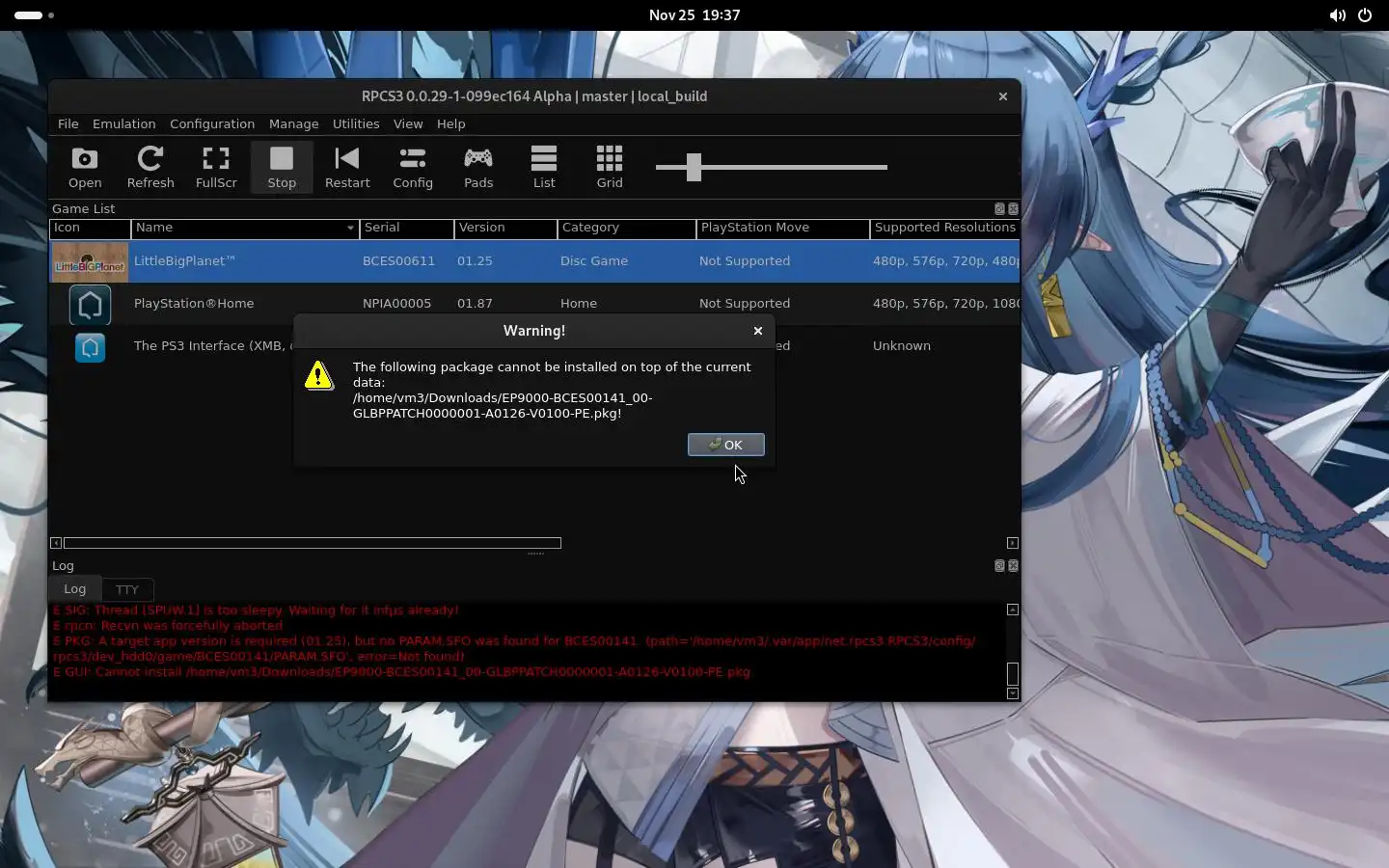This screenshot has width=1389, height=868.
Task: Sort by the Serial column header
Action: (x=407, y=228)
